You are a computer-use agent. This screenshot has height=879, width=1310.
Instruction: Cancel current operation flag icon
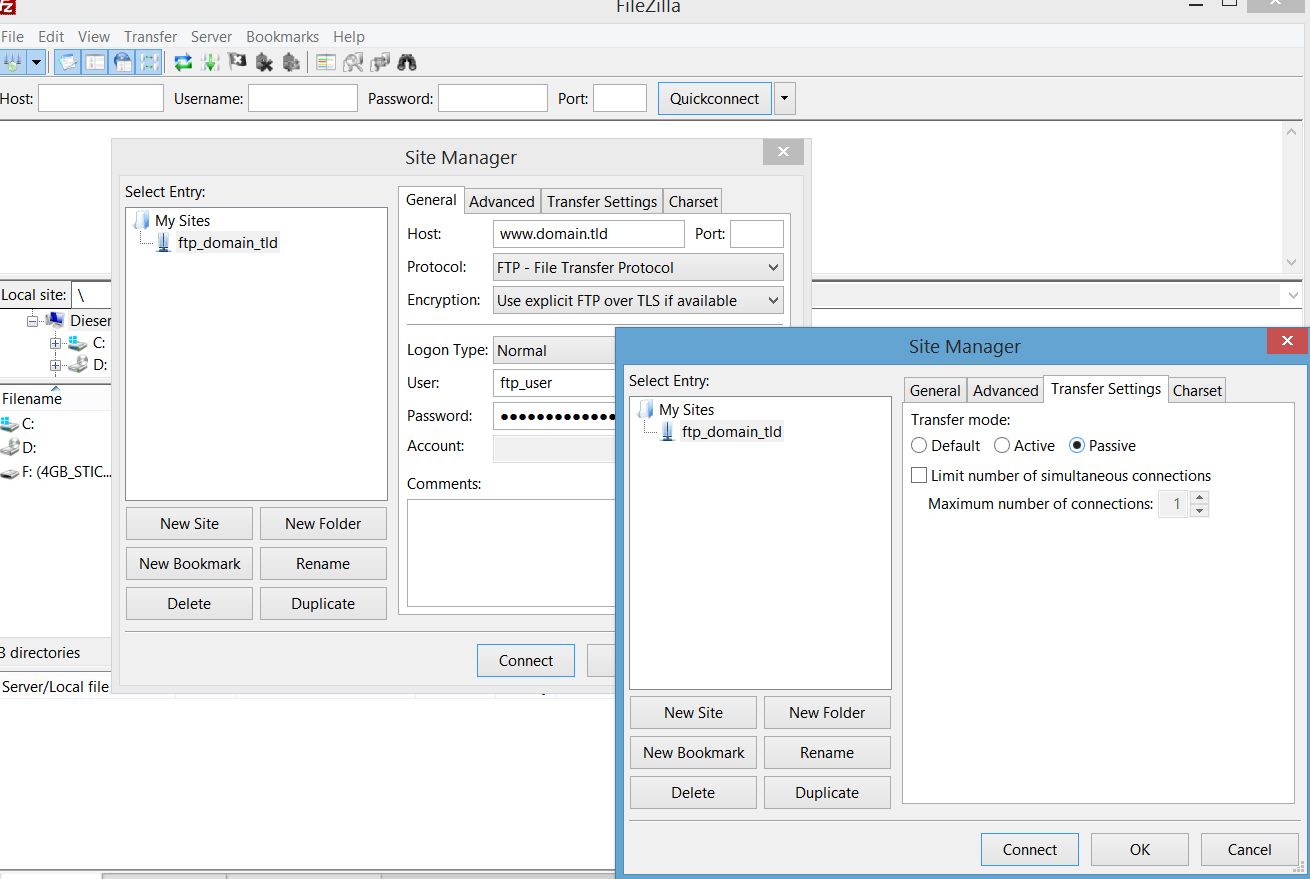237,62
